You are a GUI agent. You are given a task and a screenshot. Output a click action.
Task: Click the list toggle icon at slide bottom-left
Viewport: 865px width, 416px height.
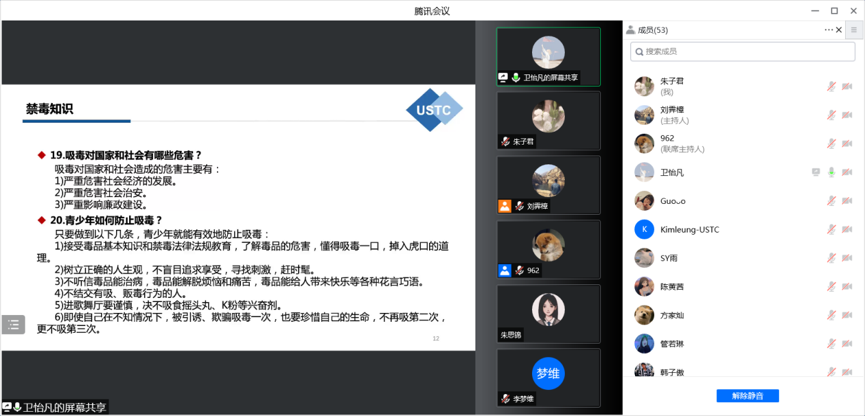point(13,324)
